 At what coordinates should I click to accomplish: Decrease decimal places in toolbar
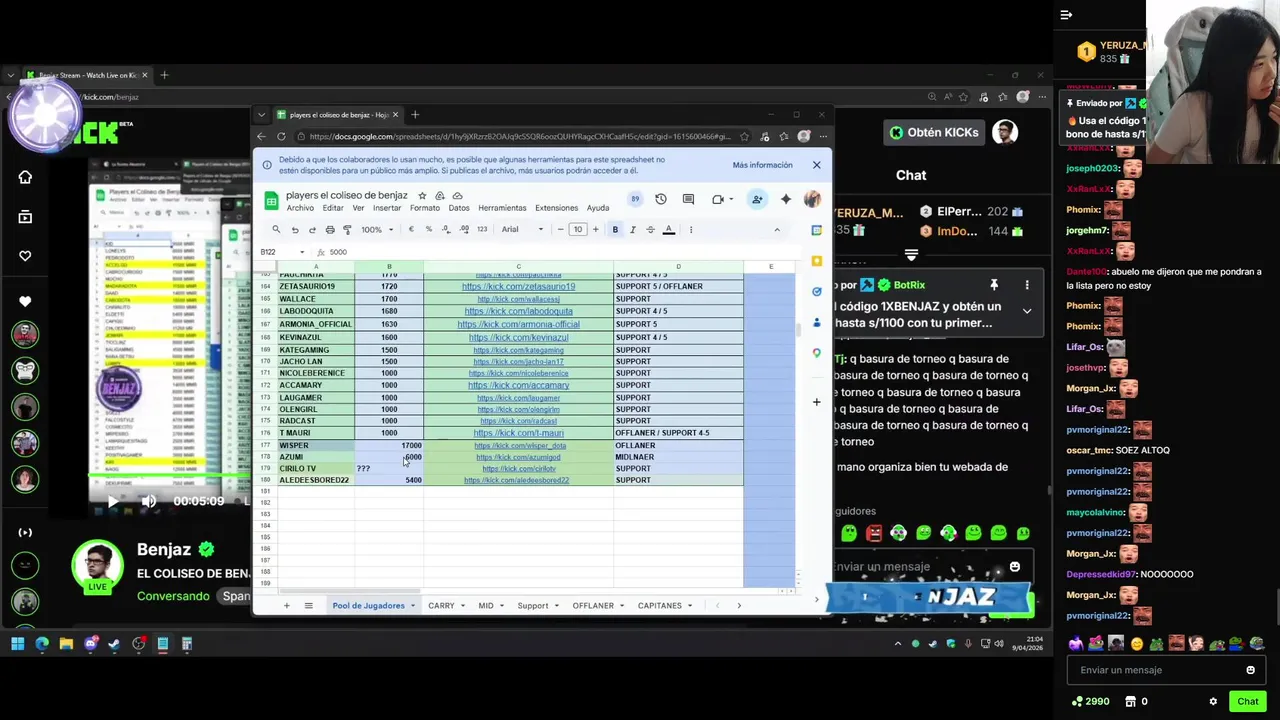point(446,230)
